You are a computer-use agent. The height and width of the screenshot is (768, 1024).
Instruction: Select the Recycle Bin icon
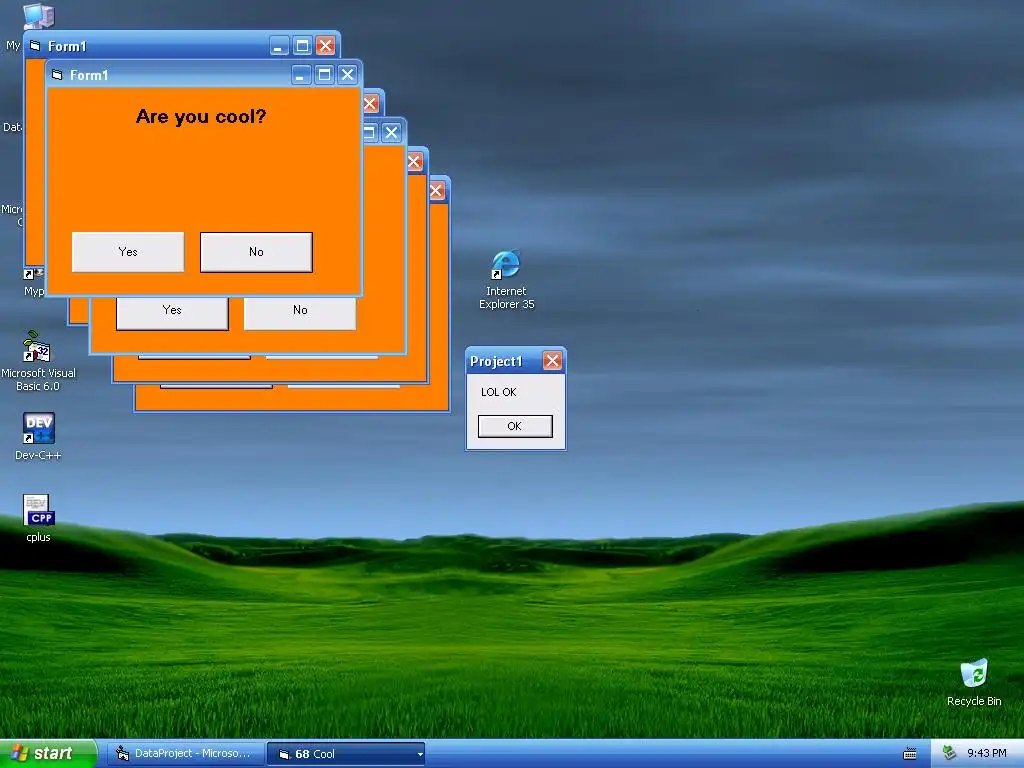tap(974, 682)
